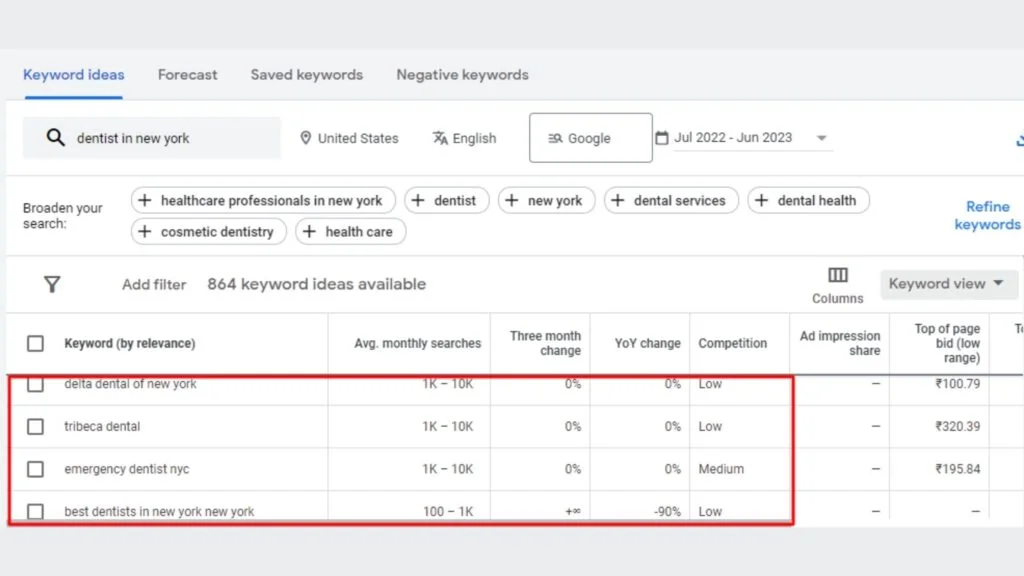Sort by Avg. monthly searches header

(417, 344)
